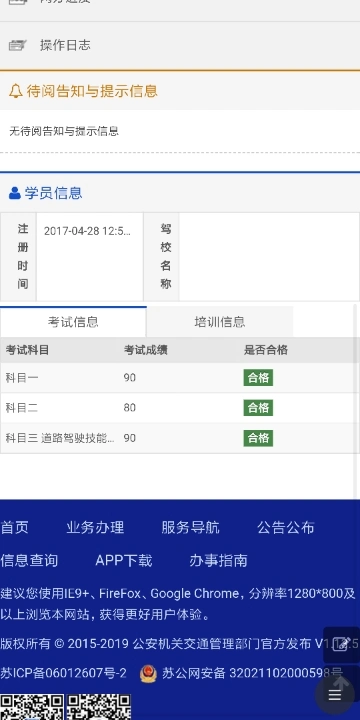This screenshot has width=360, height=720.
Task: Click the 无待阅告知与提示信息 message
Action: [64, 131]
